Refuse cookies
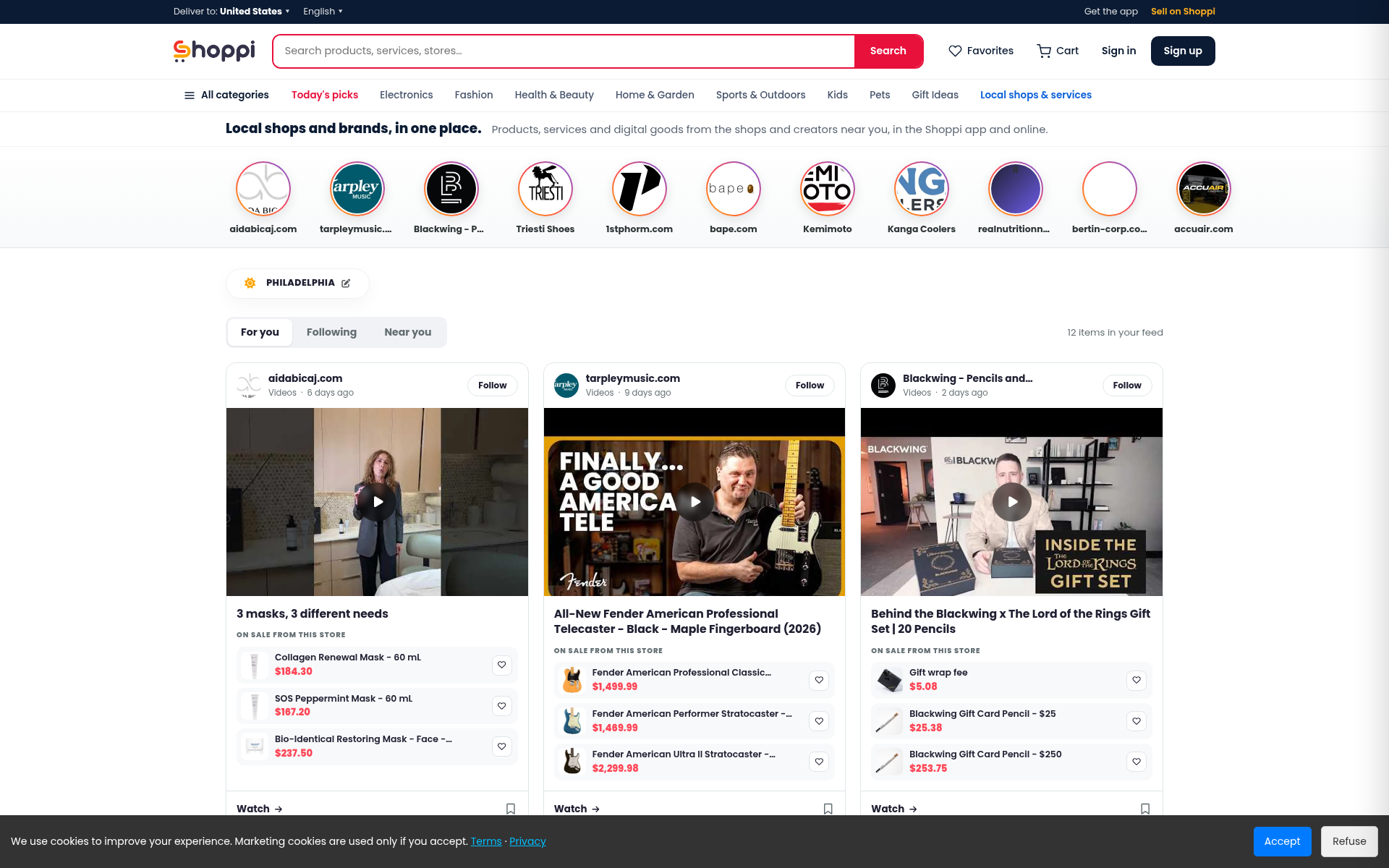Image resolution: width=1389 pixels, height=868 pixels. [x=1349, y=841]
